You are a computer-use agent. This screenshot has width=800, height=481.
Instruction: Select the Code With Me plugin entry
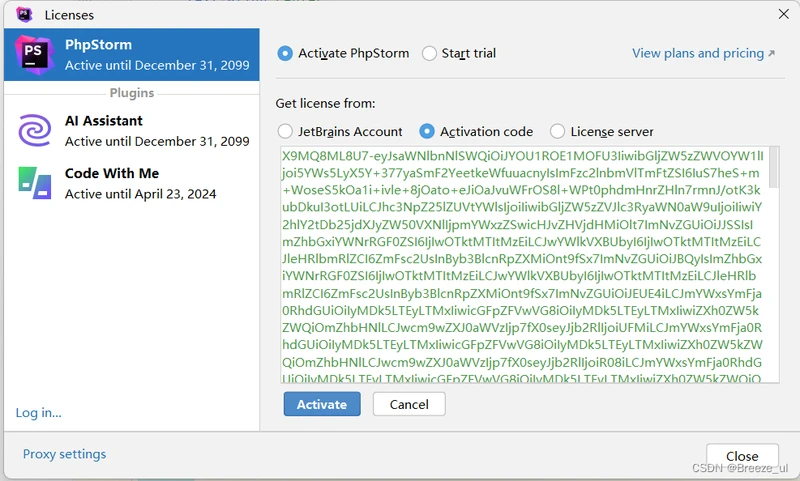[132, 183]
